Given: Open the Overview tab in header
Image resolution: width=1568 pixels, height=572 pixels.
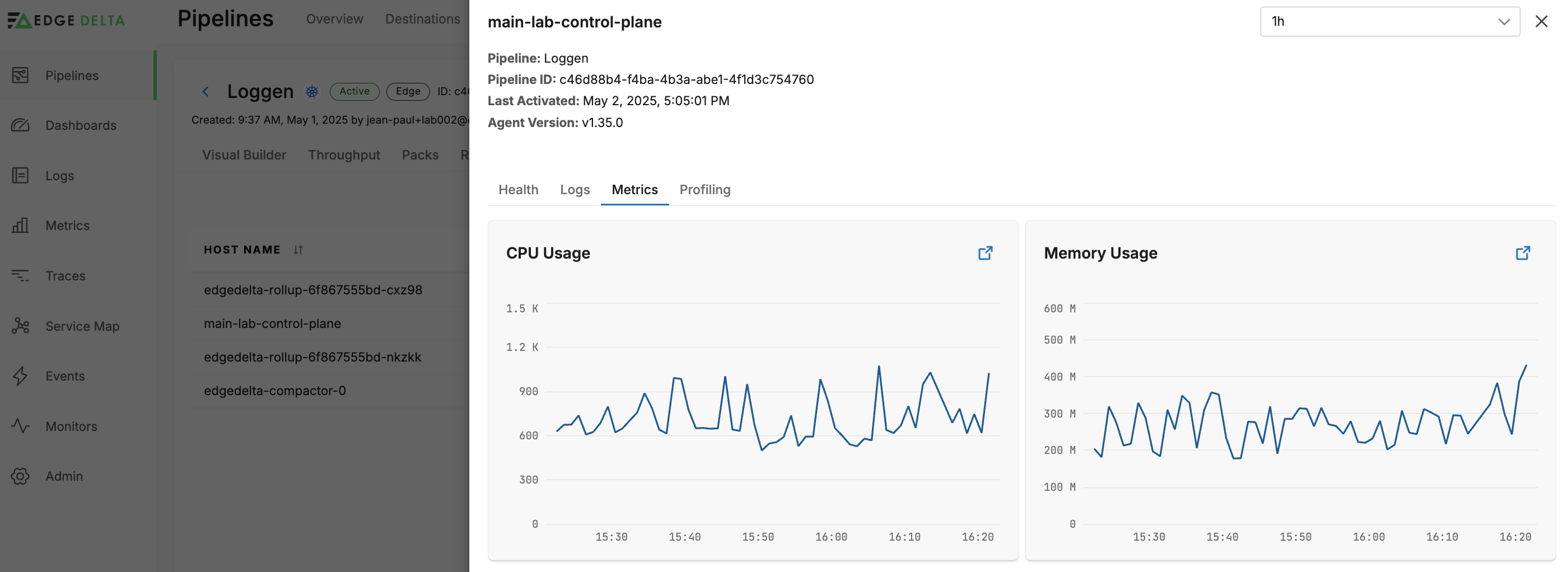Looking at the screenshot, I should tap(334, 19).
